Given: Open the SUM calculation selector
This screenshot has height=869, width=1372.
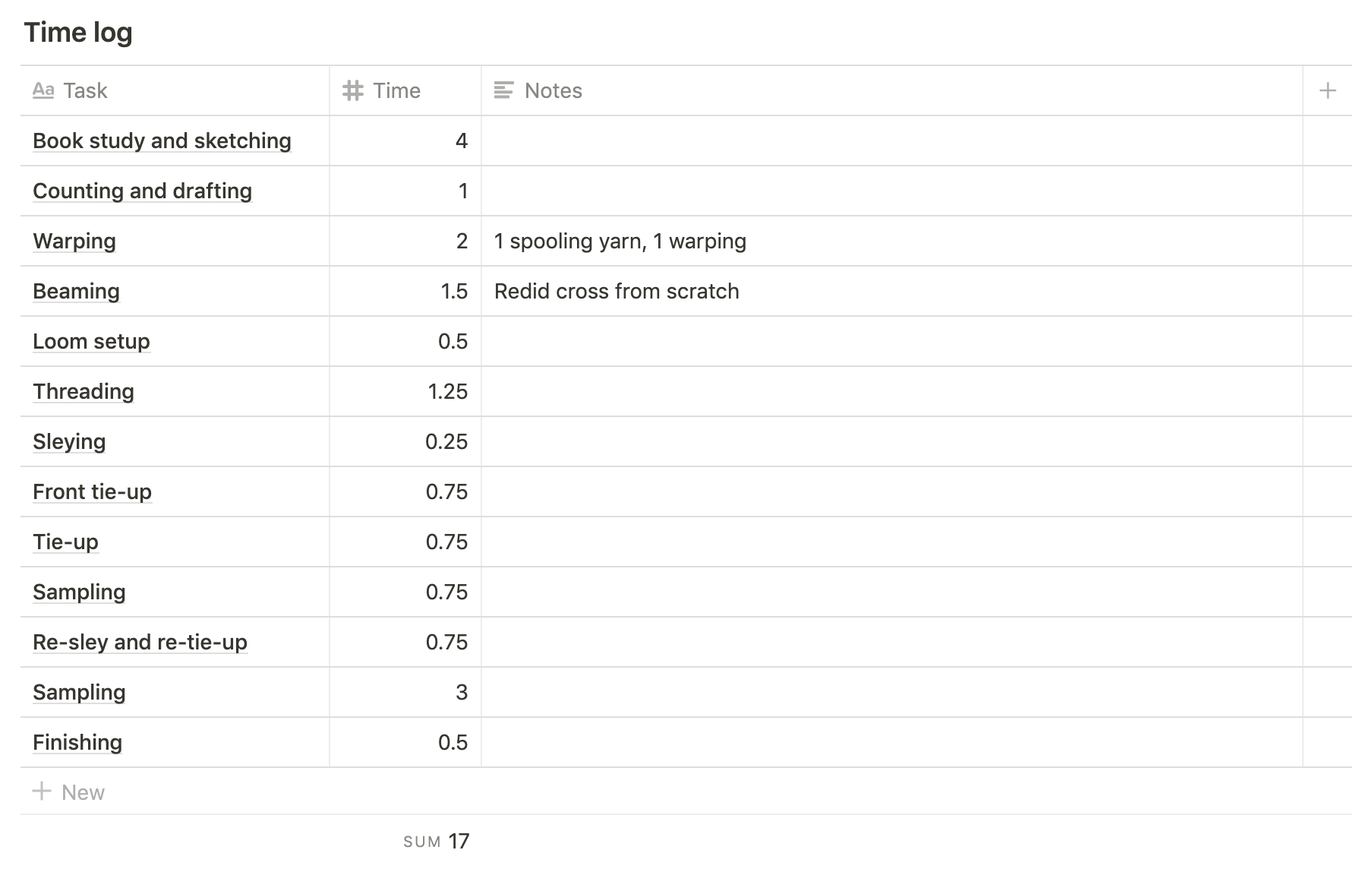Looking at the screenshot, I should [x=437, y=842].
